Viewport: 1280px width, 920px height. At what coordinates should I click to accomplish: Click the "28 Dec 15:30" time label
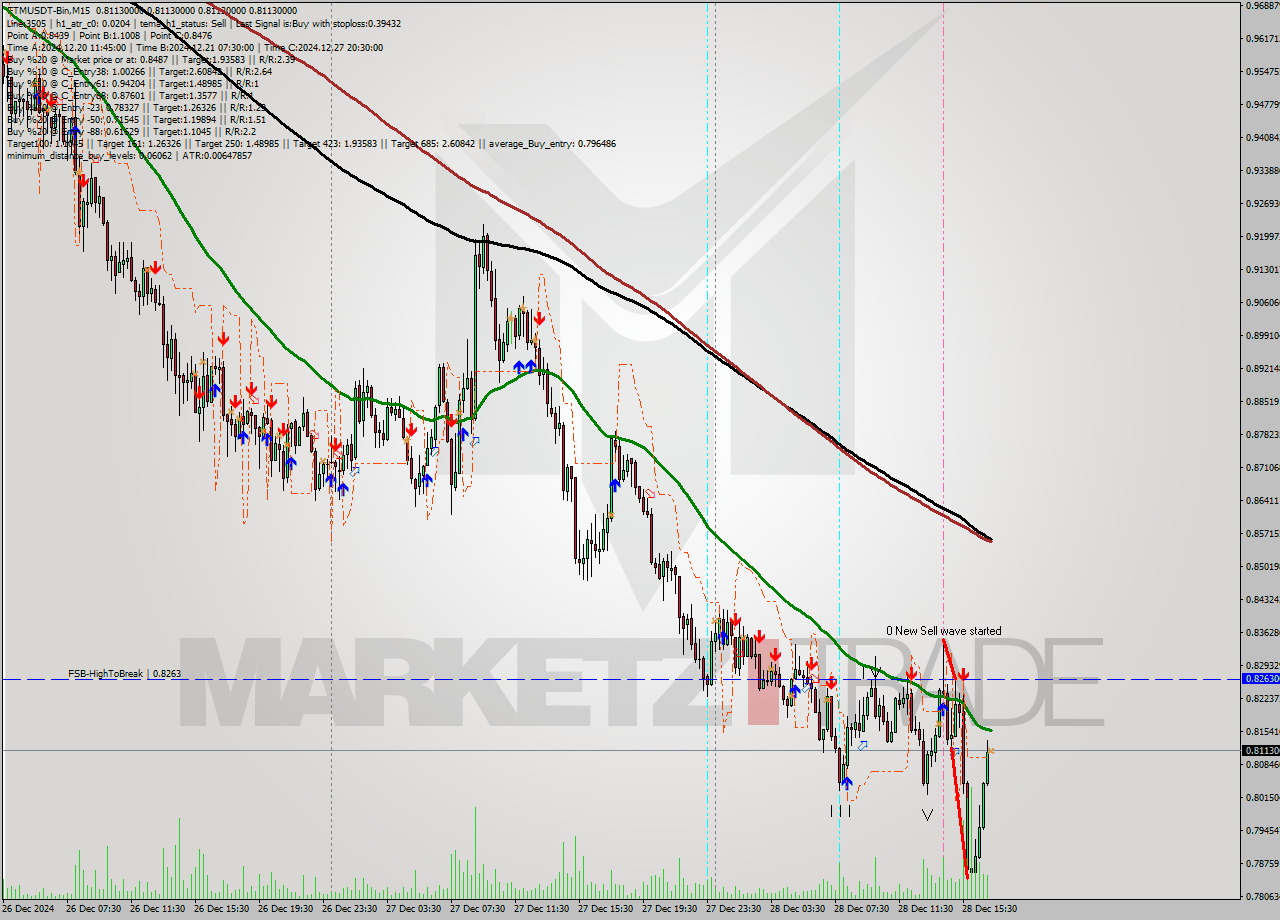(990, 909)
